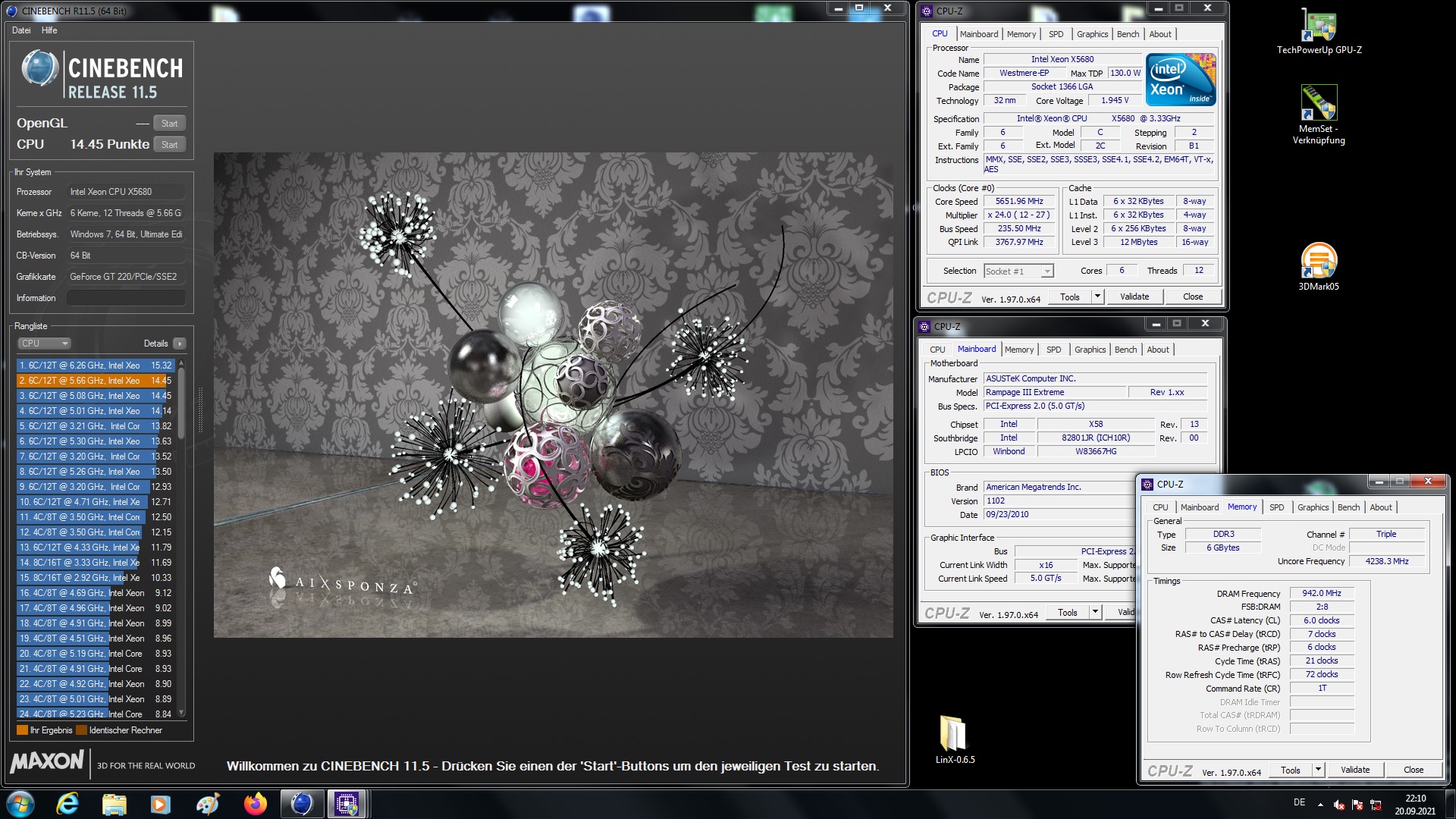1456x819 pixels.
Task: Open Socket #1 selection dropdown
Action: (x=1018, y=271)
